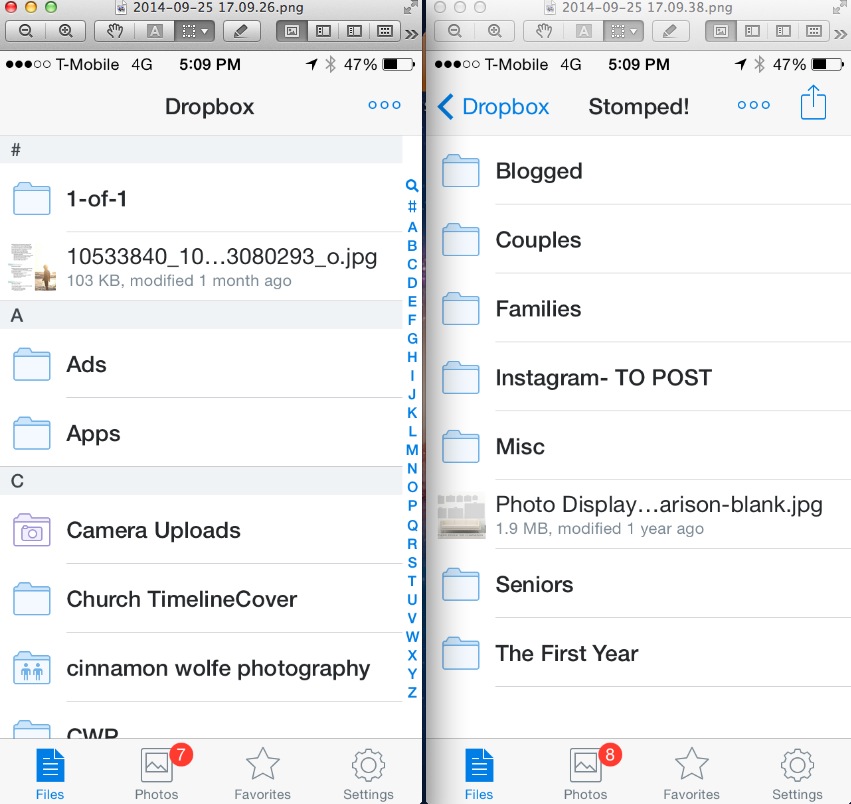The height and width of the screenshot is (804, 851).
Task: Open Settings tab on right Stomped! screen
Action: (797, 775)
